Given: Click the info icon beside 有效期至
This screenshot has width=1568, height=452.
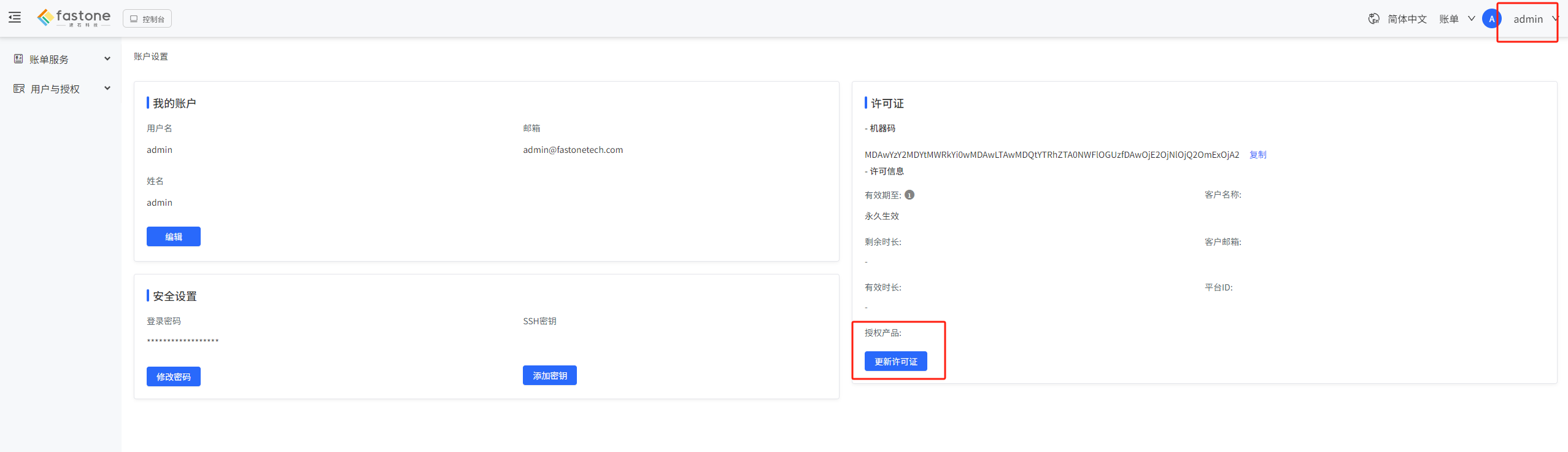Looking at the screenshot, I should (910, 195).
